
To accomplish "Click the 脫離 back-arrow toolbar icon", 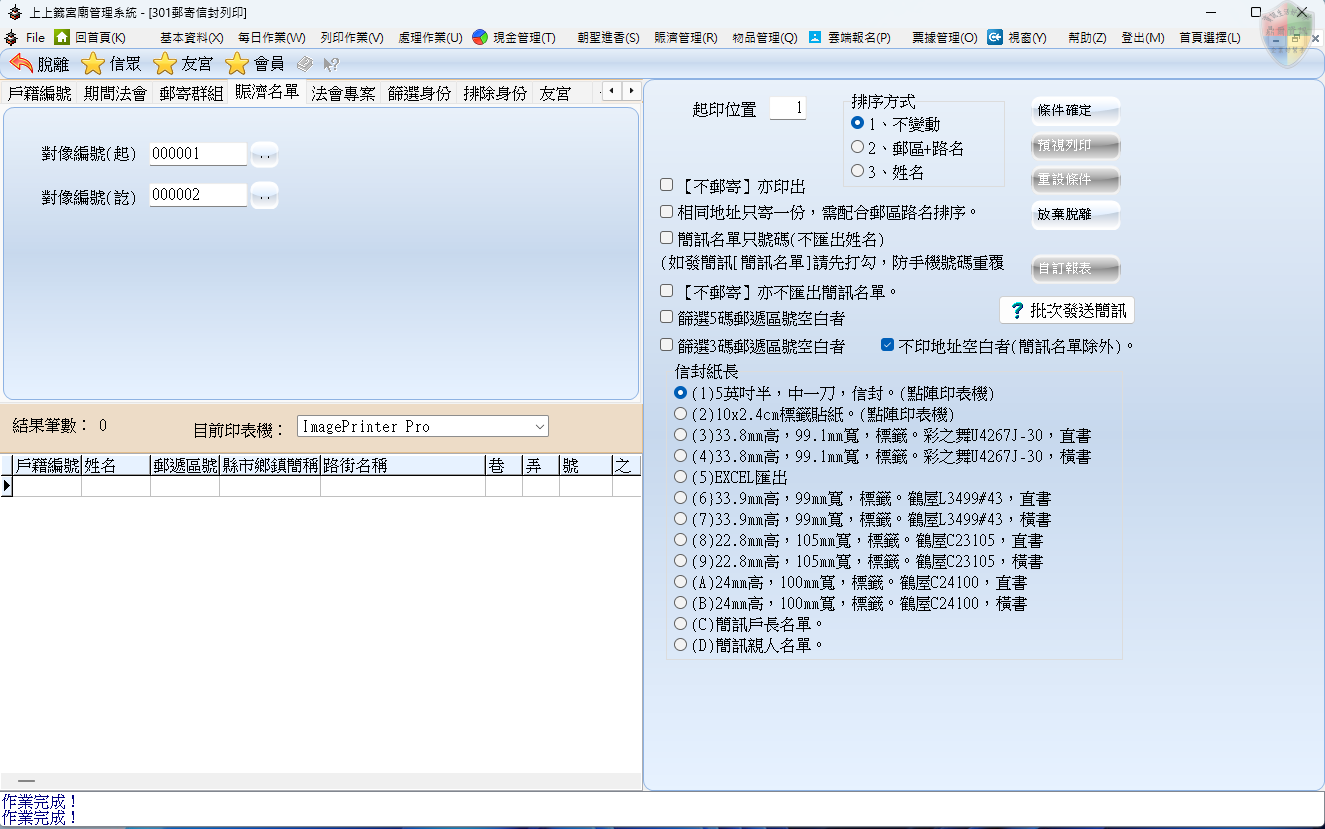I will (20, 64).
